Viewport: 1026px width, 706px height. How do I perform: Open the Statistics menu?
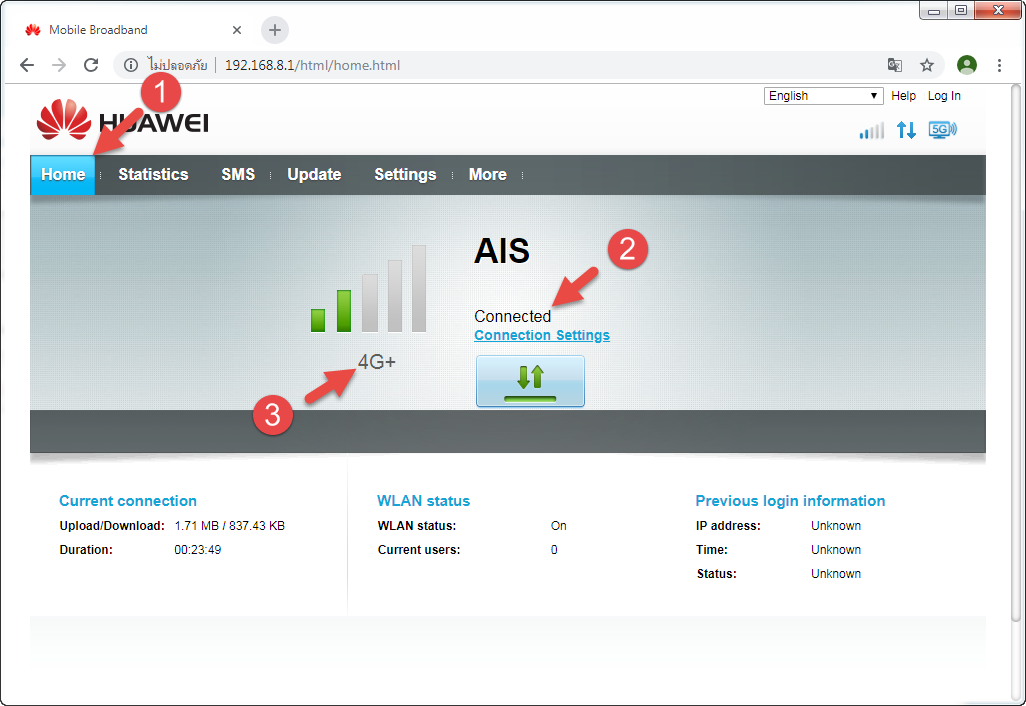pos(153,175)
